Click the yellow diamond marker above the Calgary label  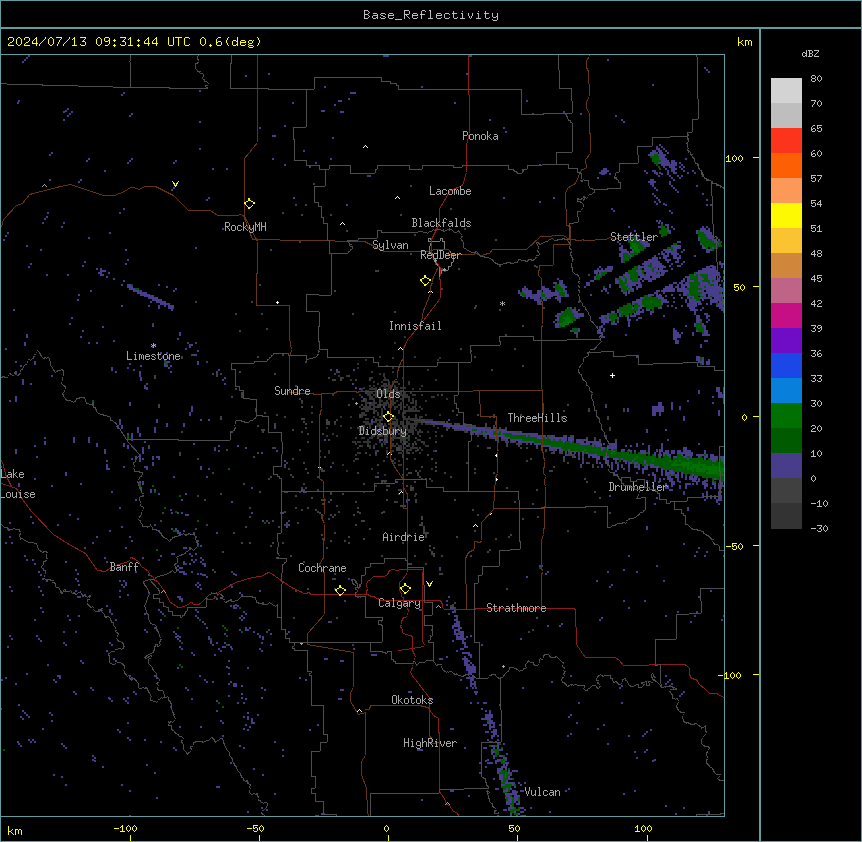click(x=405, y=589)
